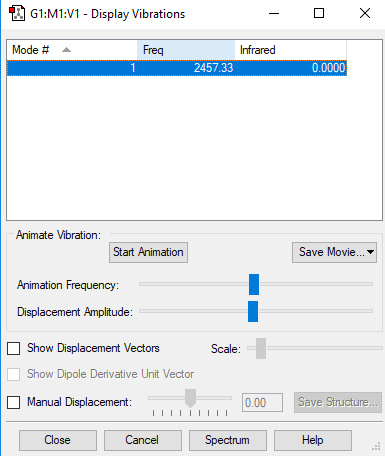Image resolution: width=385 pixels, height=456 pixels.
Task: Click the Animation Frequency slider handle
Action: tap(254, 284)
